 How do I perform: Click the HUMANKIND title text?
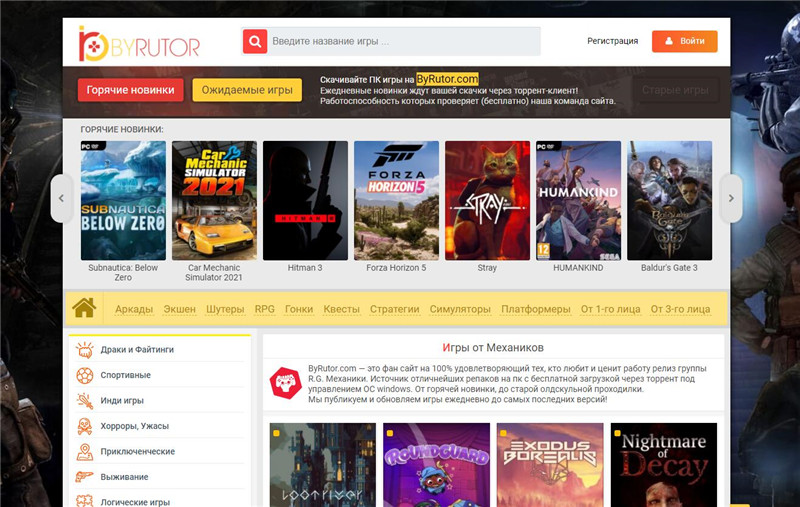pyautogui.click(x=578, y=268)
